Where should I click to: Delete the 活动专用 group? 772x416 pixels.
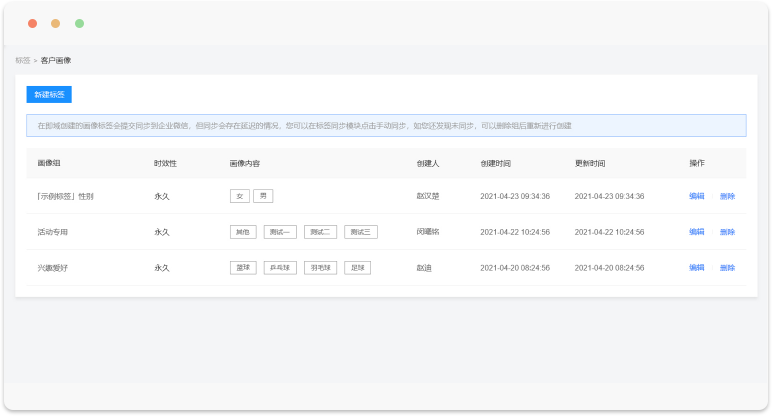(x=727, y=232)
